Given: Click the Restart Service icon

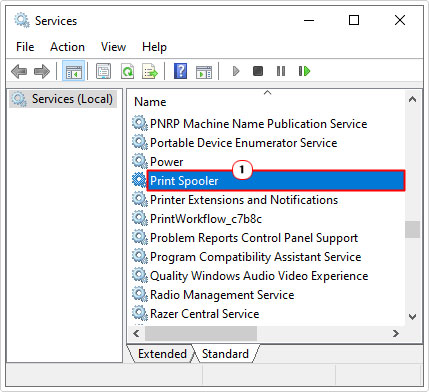Looking at the screenshot, I should pyautogui.click(x=304, y=71).
